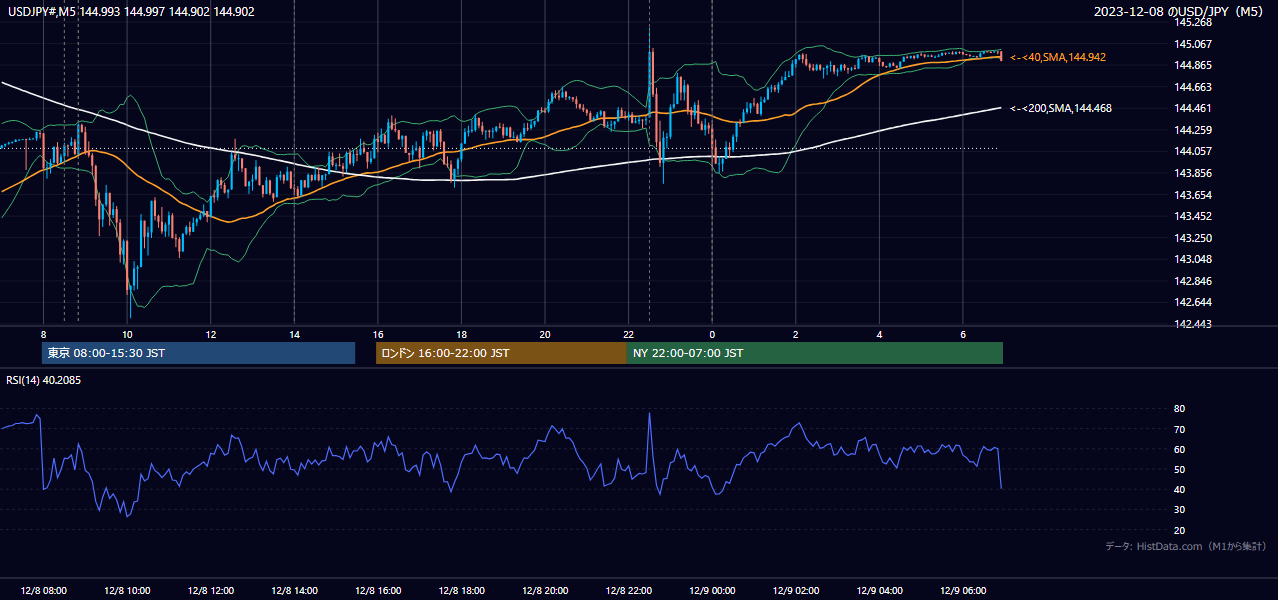Image resolution: width=1278 pixels, height=600 pixels.
Task: Click the RSI scale value 80
Action: click(x=1180, y=409)
